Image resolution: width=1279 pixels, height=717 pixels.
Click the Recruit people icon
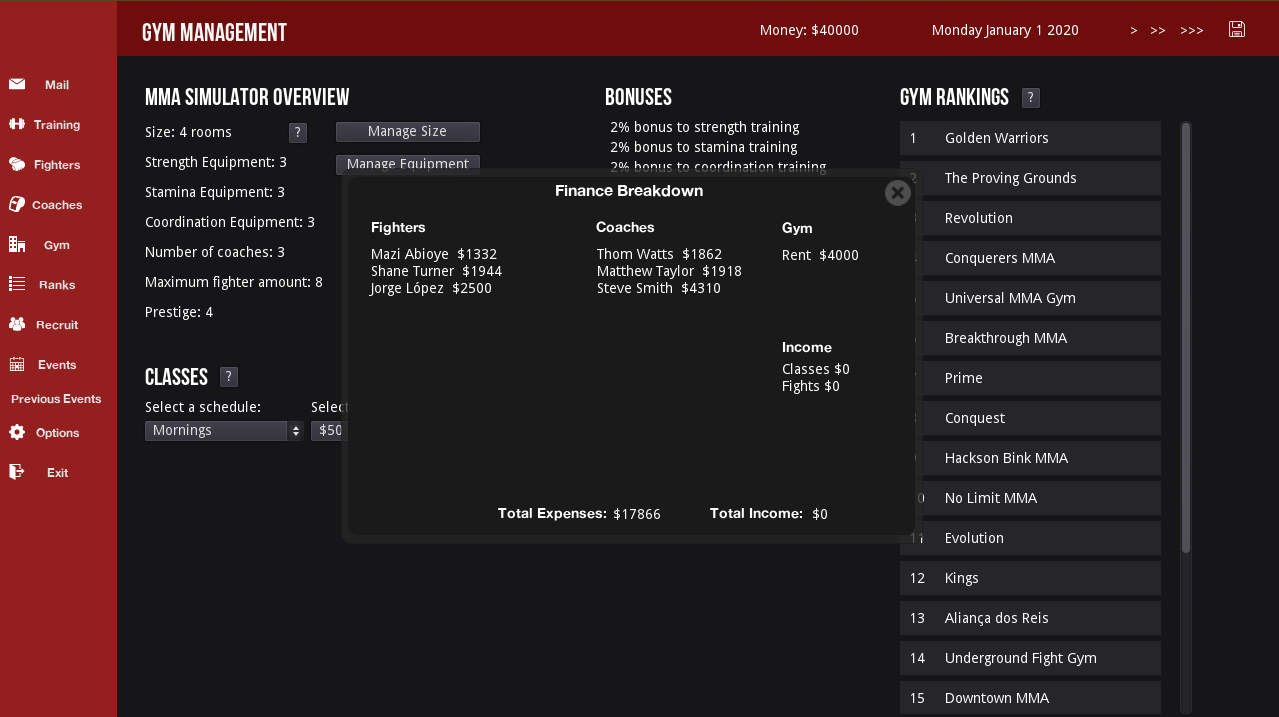click(x=17, y=325)
